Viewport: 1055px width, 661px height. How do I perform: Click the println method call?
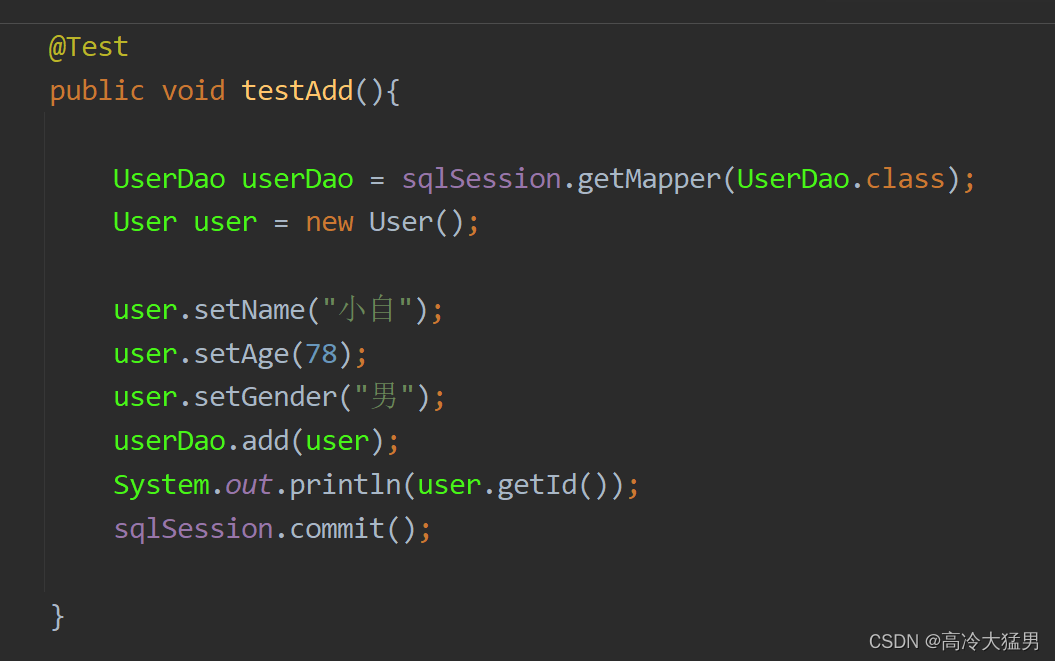click(x=344, y=485)
